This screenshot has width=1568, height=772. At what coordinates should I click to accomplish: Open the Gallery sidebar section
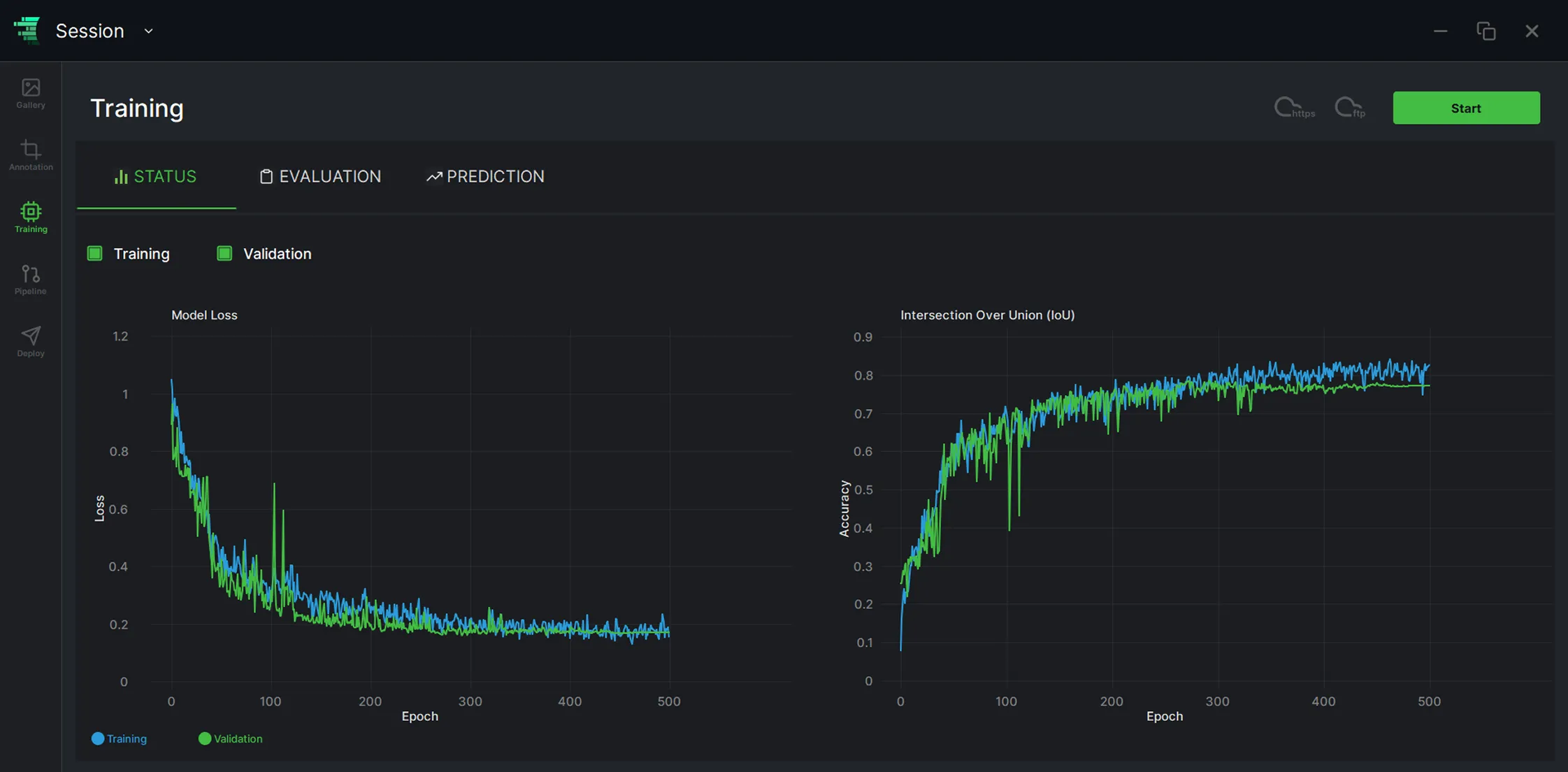(x=31, y=94)
